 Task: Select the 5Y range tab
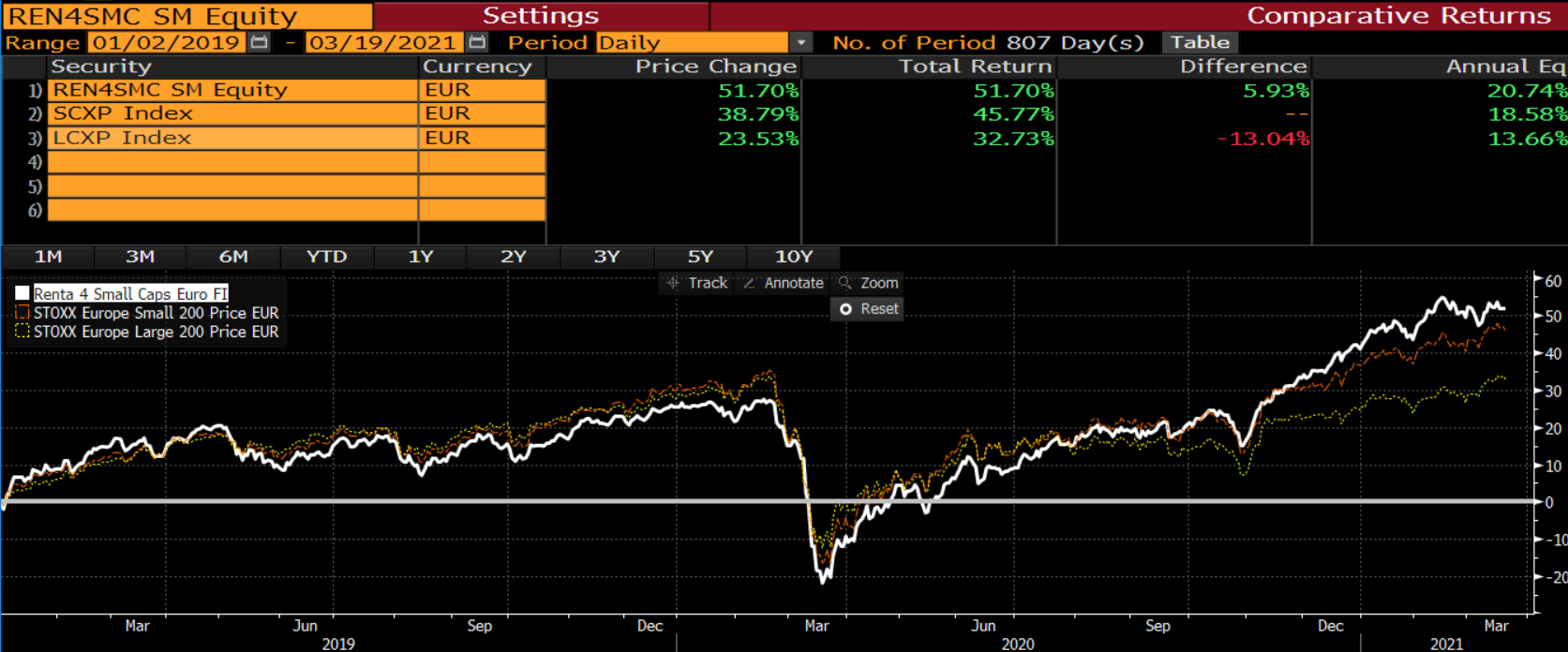tap(700, 257)
